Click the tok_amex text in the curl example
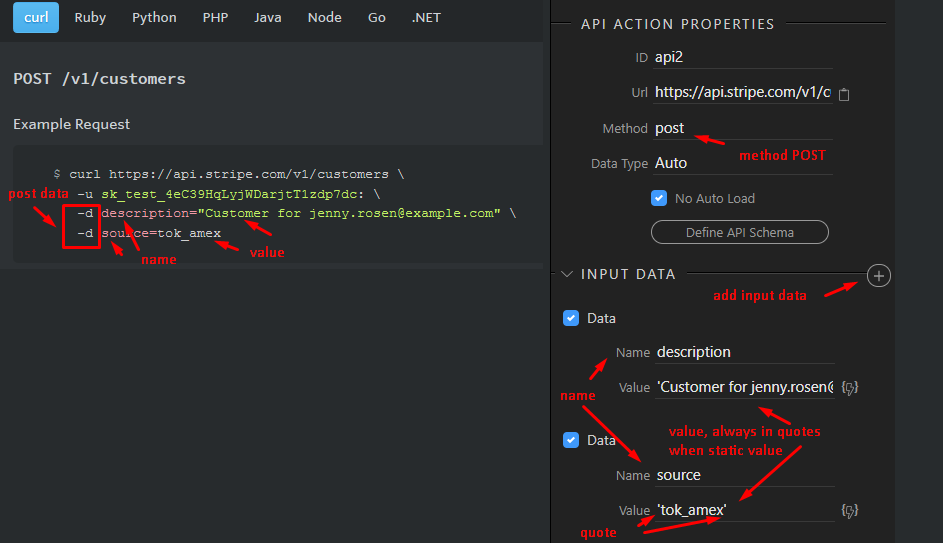This screenshot has width=943, height=543. click(x=189, y=233)
